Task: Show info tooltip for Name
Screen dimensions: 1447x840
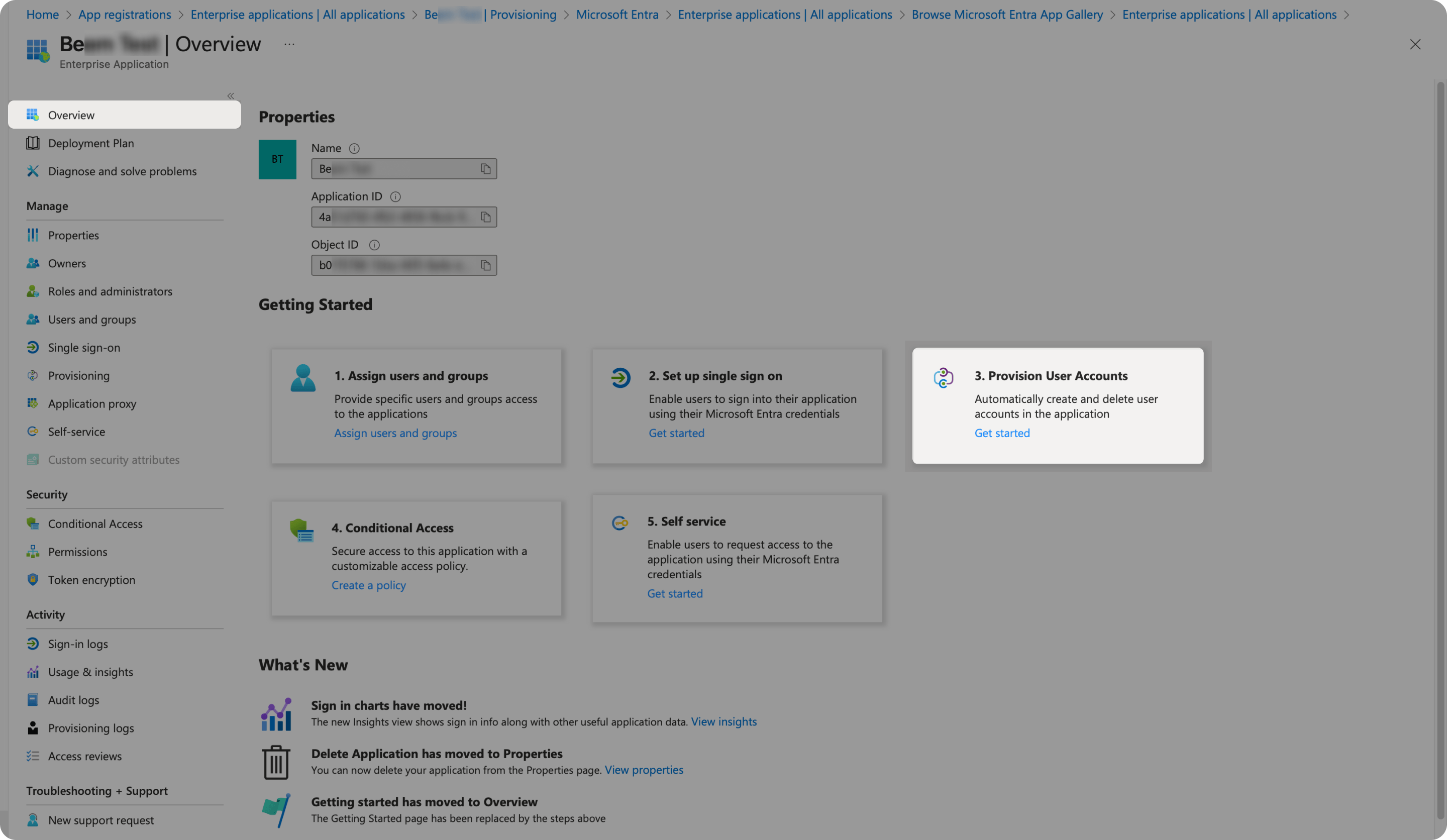Action: click(354, 149)
